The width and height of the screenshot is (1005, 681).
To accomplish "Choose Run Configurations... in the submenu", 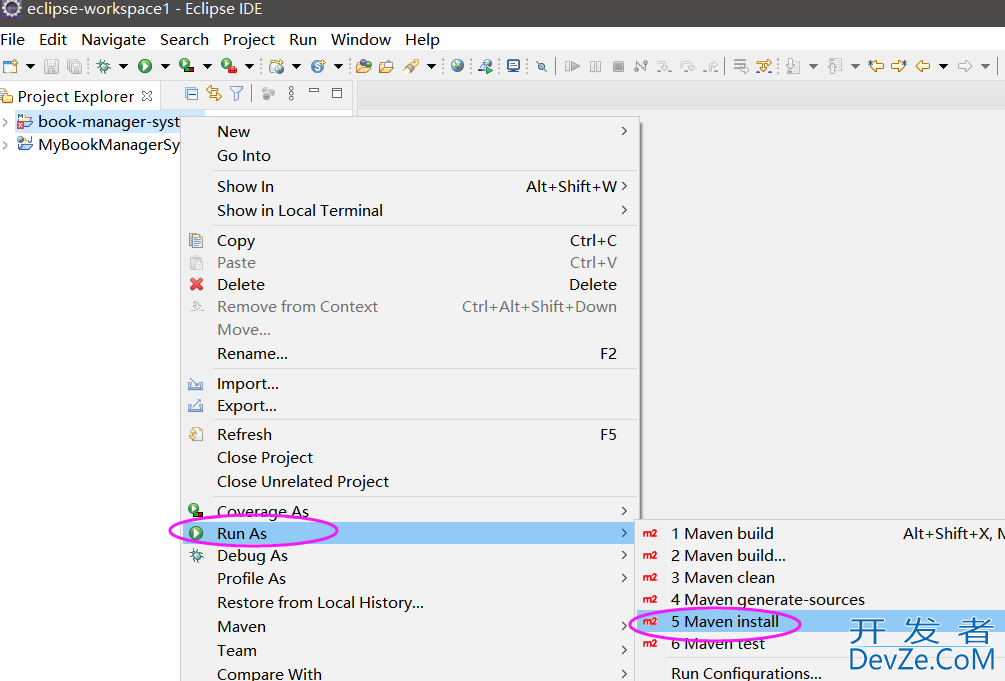I will click(x=820, y=673).
